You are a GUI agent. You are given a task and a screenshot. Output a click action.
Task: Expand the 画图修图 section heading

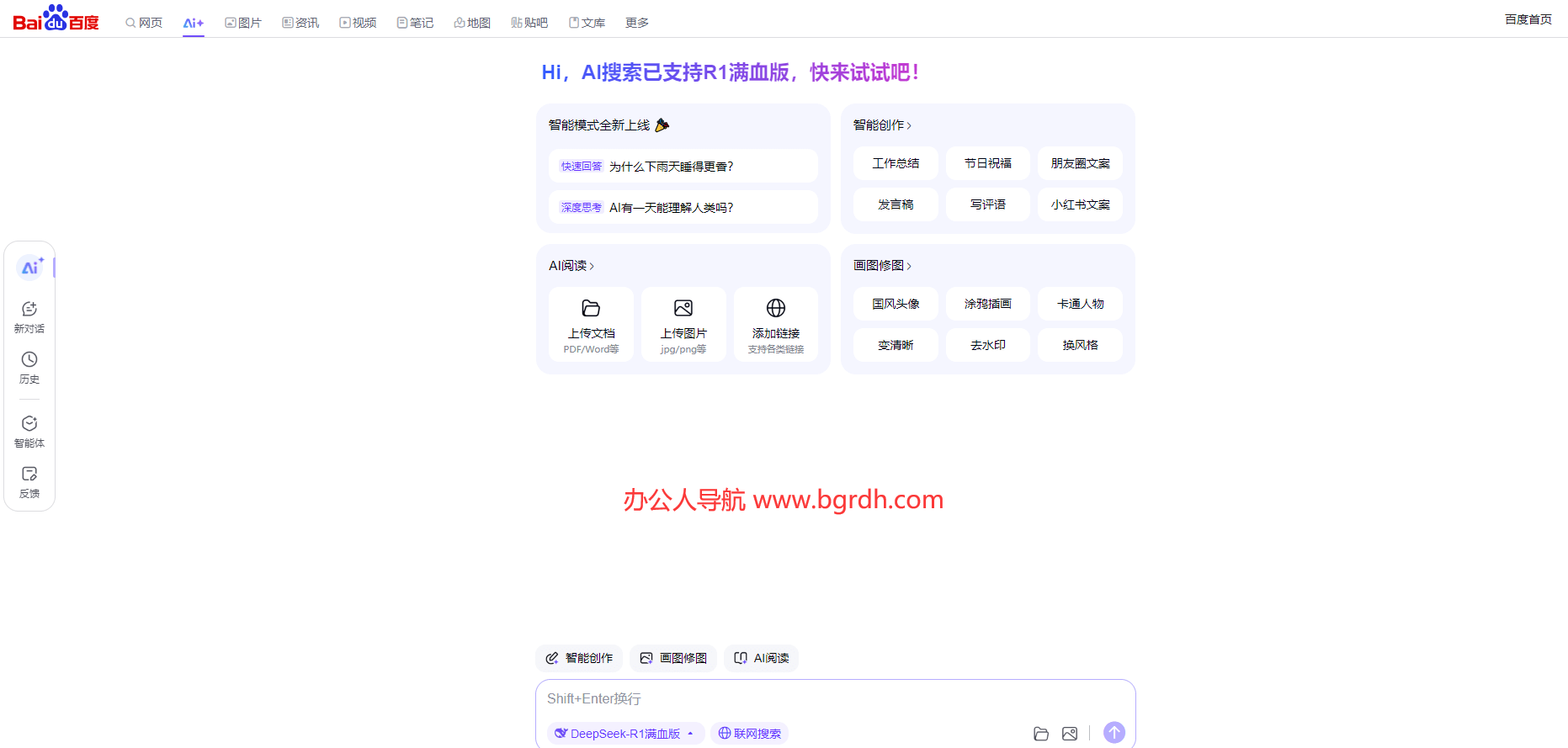pyautogui.click(x=882, y=266)
